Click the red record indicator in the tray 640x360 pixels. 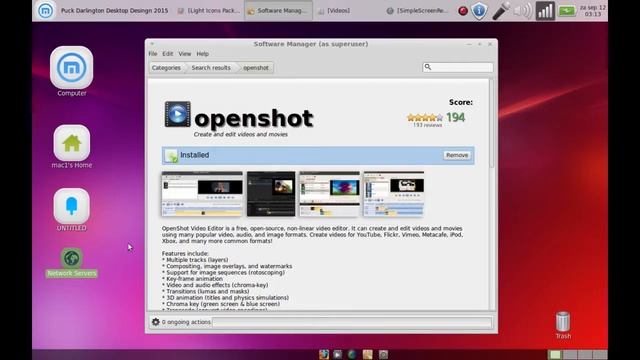pyautogui.click(x=463, y=11)
